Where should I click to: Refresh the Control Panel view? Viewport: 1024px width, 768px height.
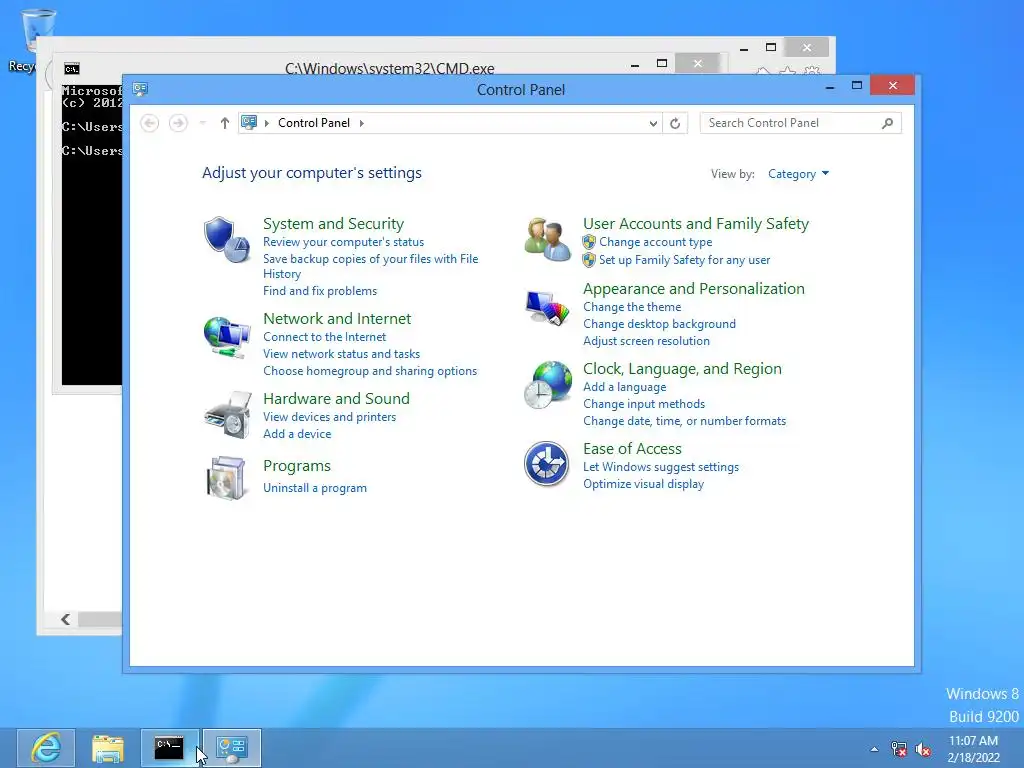click(675, 123)
